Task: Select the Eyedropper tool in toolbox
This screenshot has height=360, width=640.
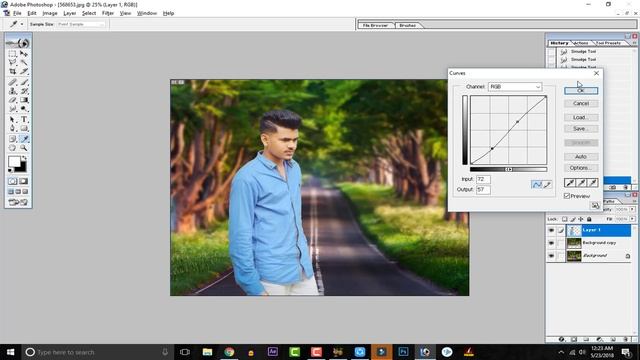Action: tap(24, 139)
